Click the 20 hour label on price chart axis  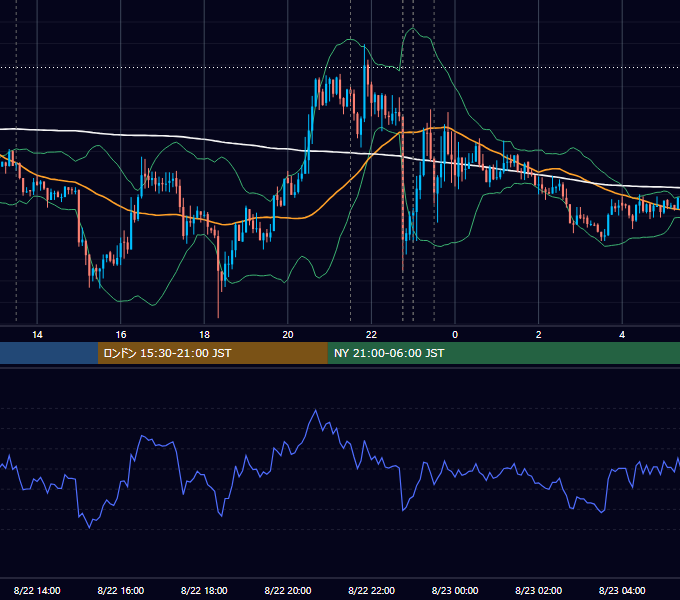(288, 335)
